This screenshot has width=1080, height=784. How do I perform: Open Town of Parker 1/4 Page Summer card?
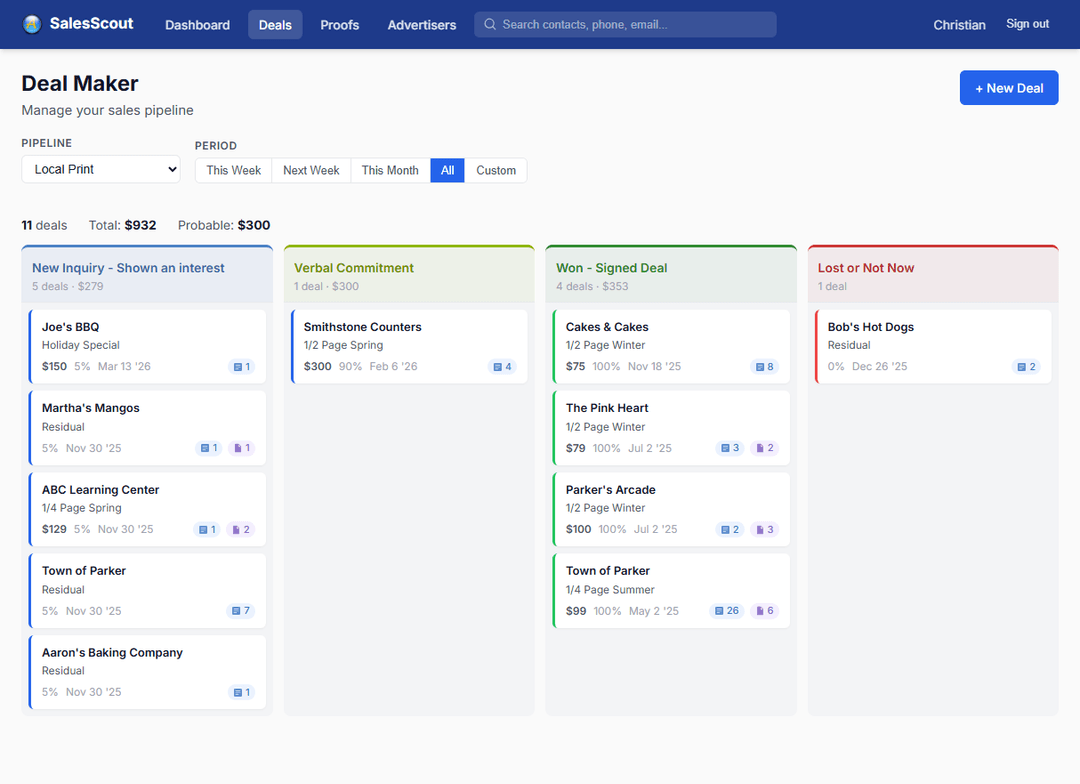tap(672, 590)
